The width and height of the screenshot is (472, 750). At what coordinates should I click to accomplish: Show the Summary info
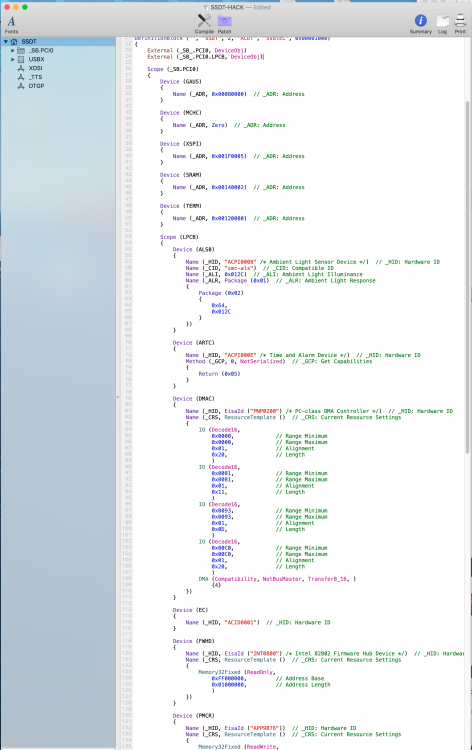pyautogui.click(x=421, y=24)
